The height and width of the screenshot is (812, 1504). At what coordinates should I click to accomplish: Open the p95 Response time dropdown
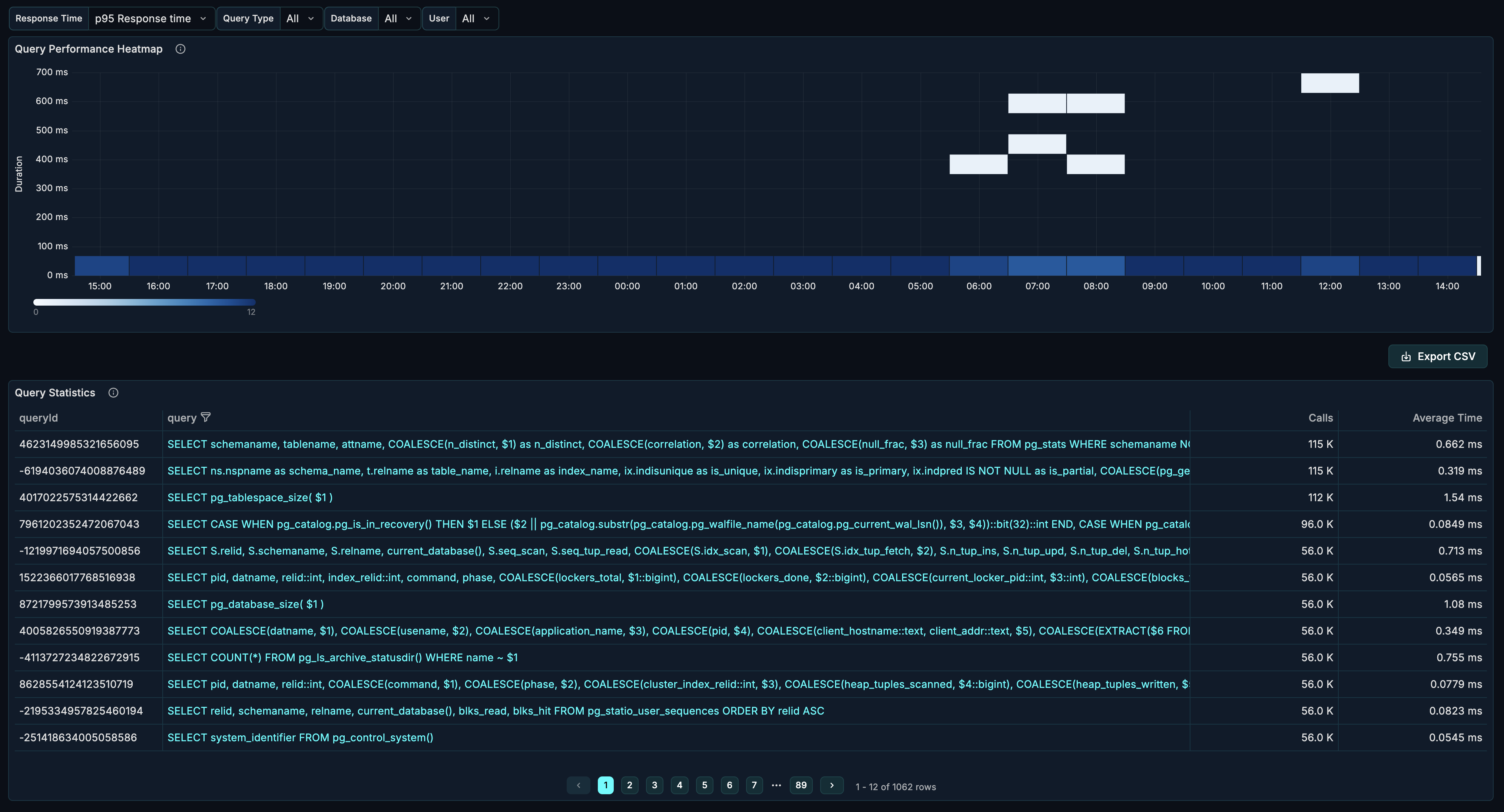(150, 19)
